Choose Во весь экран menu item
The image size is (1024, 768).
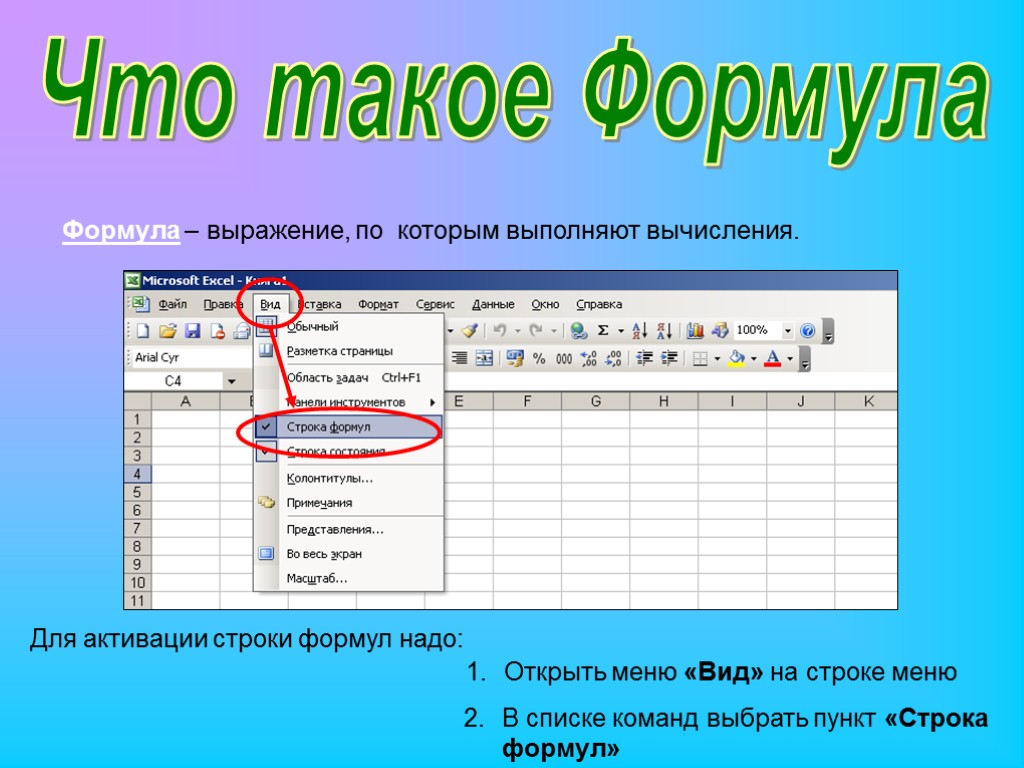347,554
